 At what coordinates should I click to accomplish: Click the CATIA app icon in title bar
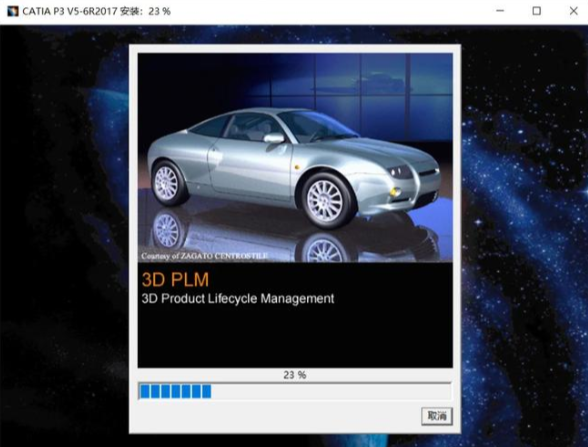tap(13, 11)
